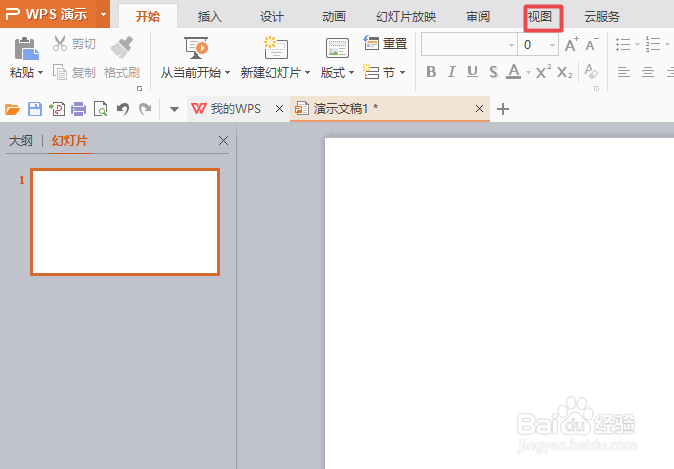Click the Open folder icon in quick toolbar
The height and width of the screenshot is (469, 674).
(12, 109)
